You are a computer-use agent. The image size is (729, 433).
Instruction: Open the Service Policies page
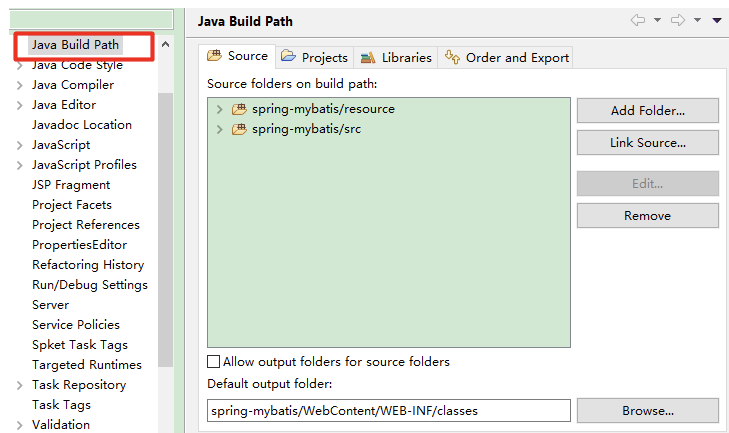point(76,325)
